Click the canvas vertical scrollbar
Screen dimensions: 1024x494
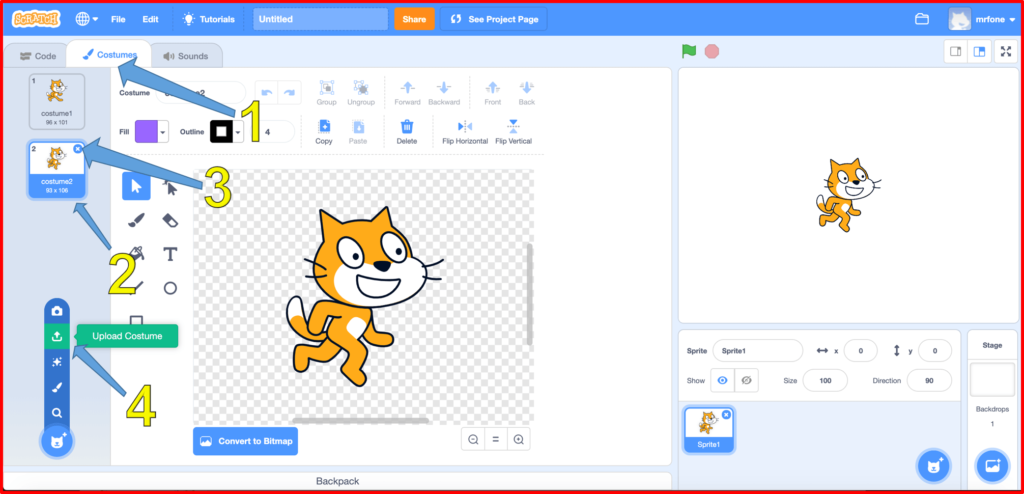pos(530,294)
